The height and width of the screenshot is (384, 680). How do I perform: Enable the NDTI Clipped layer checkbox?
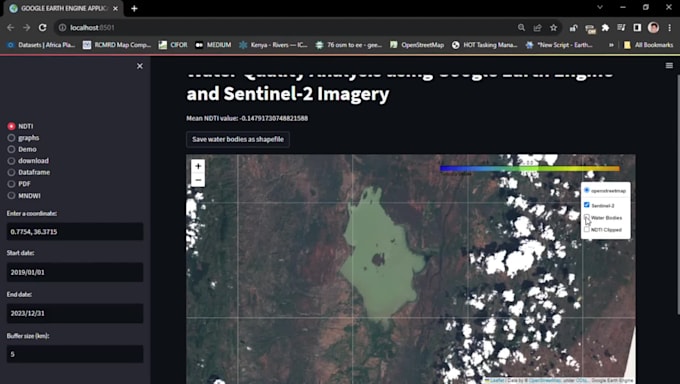[x=587, y=229]
